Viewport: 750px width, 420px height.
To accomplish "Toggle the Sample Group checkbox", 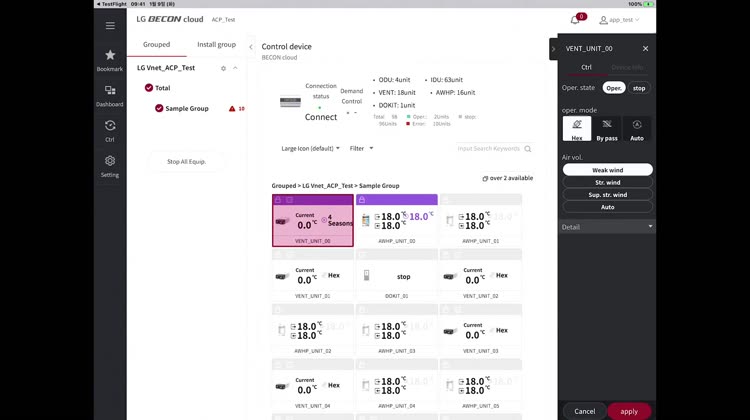I will pyautogui.click(x=159, y=108).
